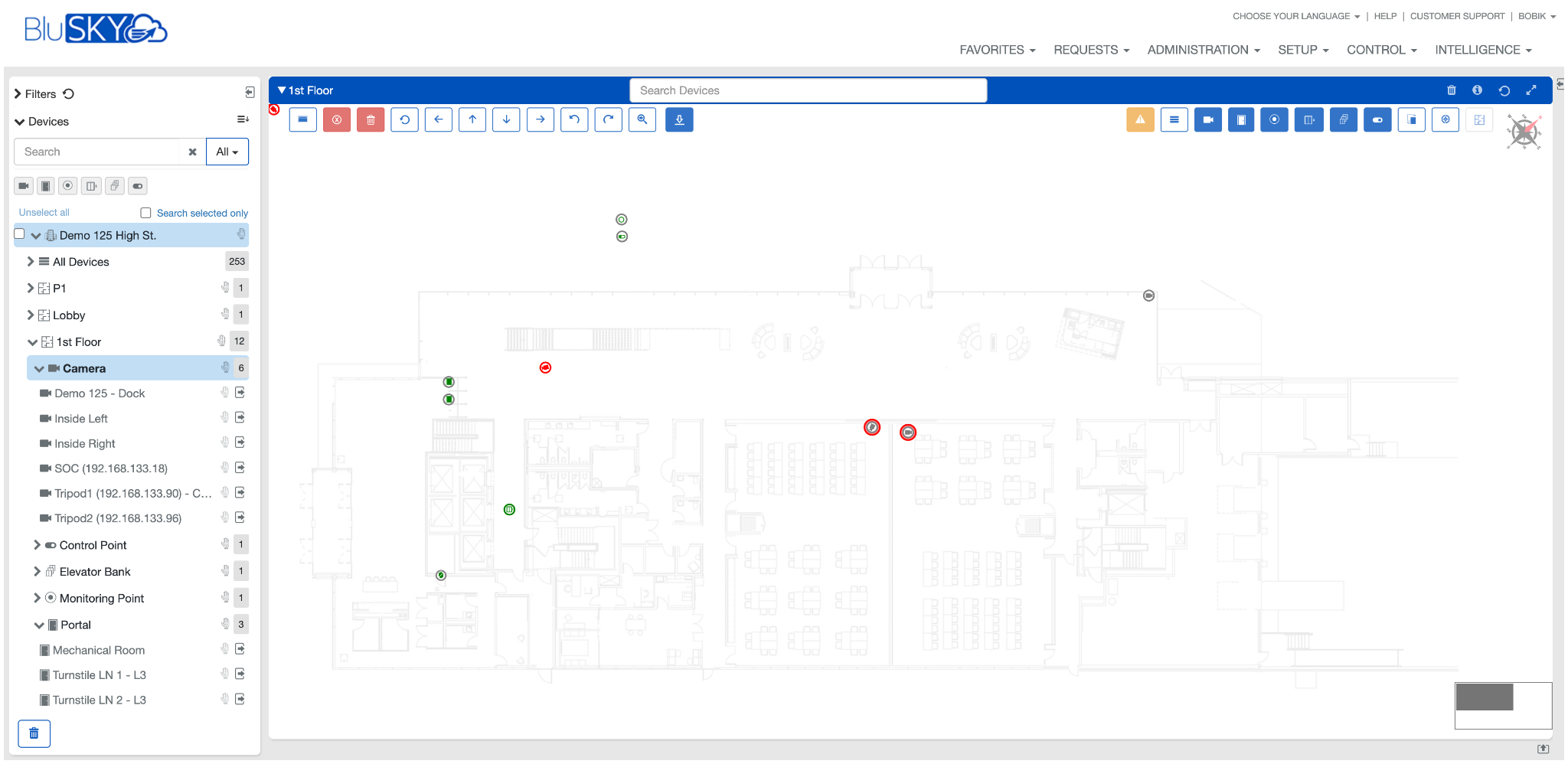Collapse the 1st Floor tree item
The width and height of the screenshot is (1568, 764).
pyautogui.click(x=32, y=341)
